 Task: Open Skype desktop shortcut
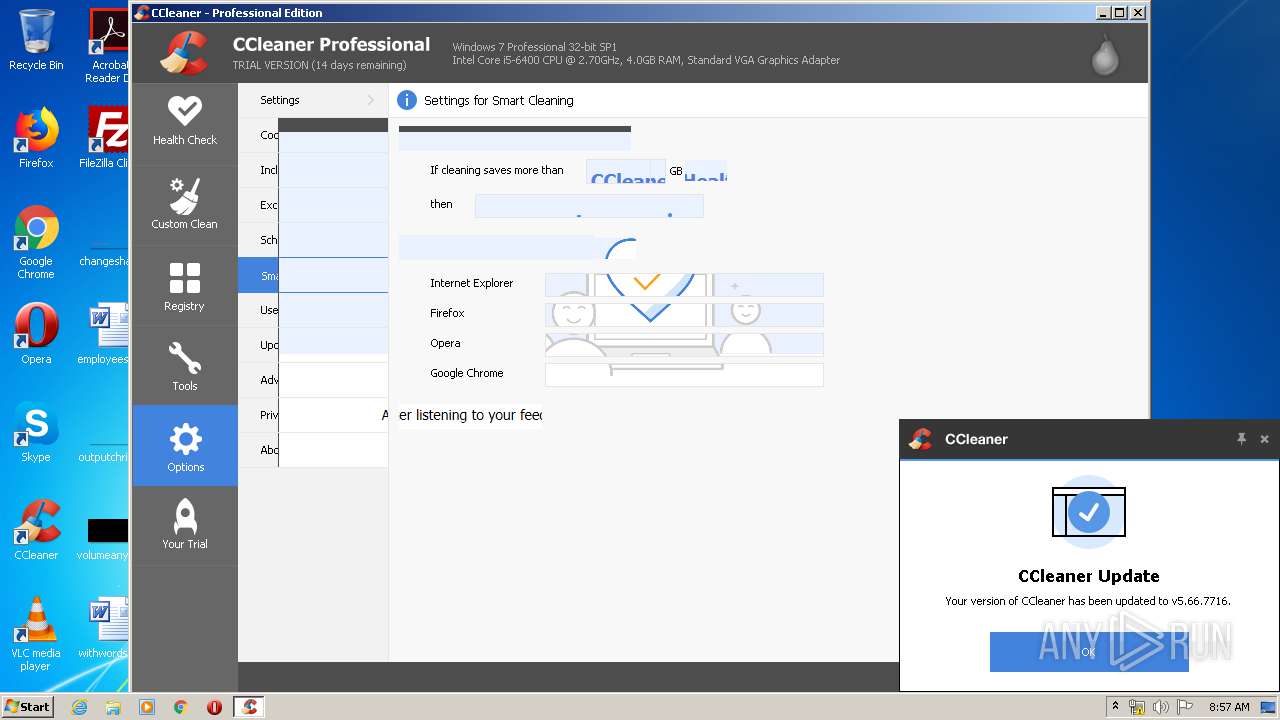click(36, 432)
